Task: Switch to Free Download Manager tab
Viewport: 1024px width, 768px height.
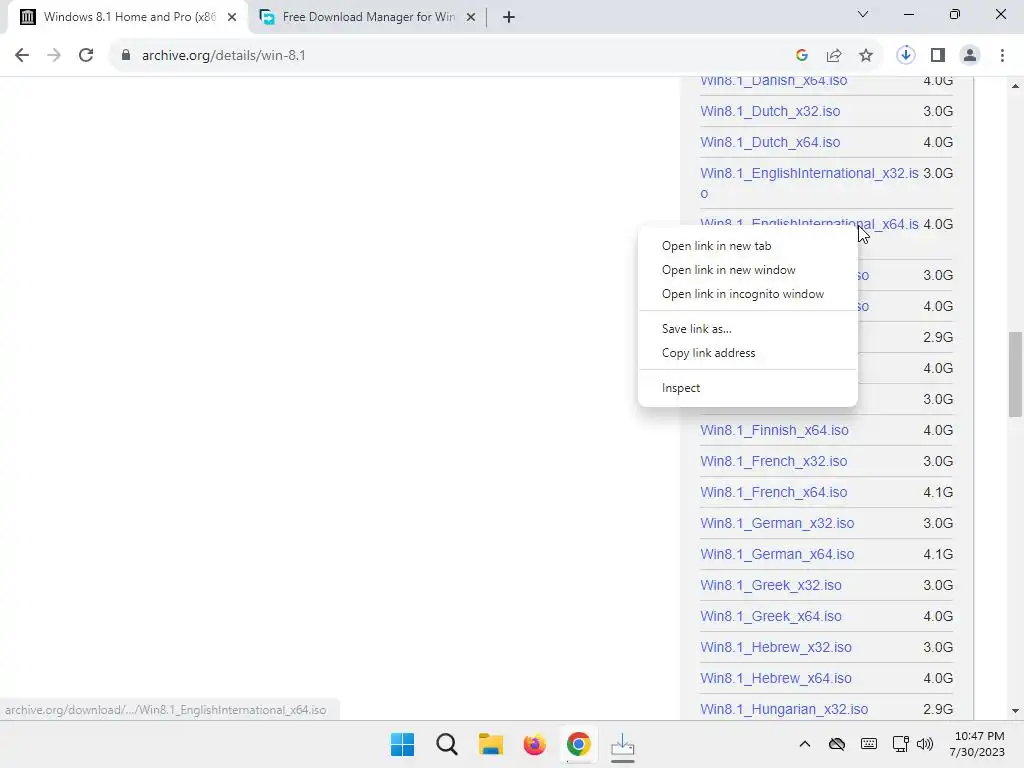Action: [x=368, y=17]
